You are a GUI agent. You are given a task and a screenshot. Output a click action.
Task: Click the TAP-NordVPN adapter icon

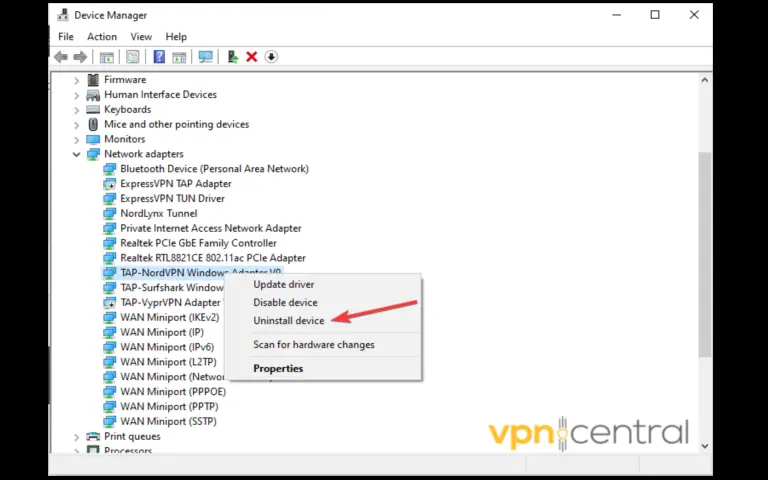[x=109, y=273]
